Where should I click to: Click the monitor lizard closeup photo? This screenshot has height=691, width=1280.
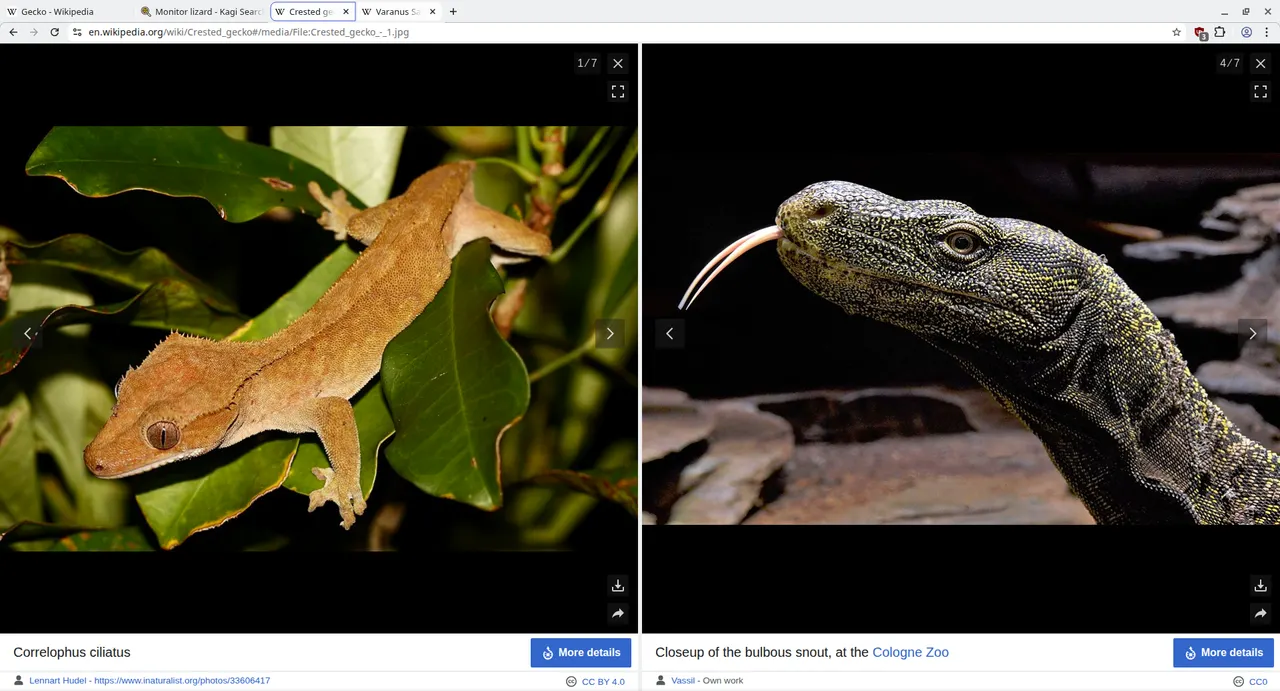coord(961,338)
